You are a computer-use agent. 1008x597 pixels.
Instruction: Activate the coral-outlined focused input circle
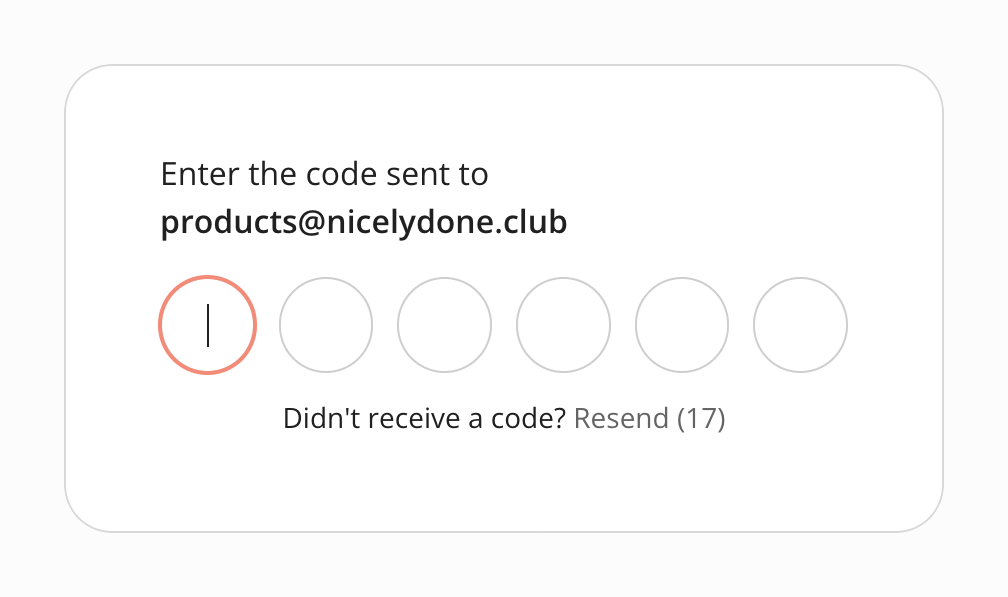tap(207, 325)
